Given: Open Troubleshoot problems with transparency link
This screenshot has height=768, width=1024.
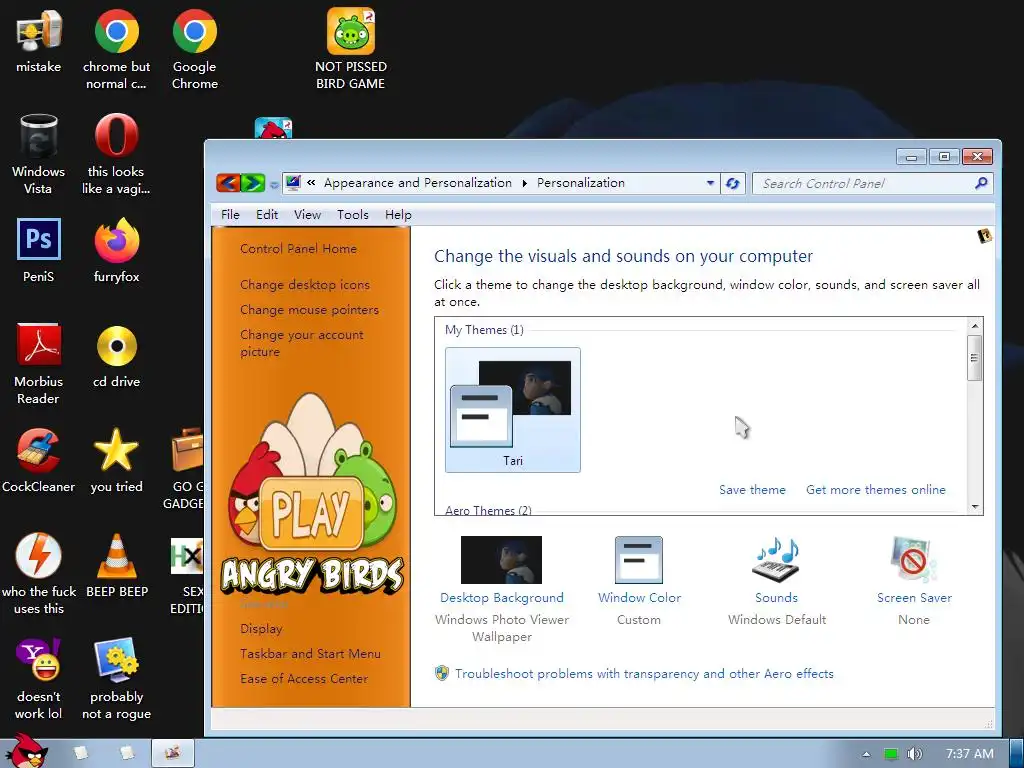Looking at the screenshot, I should point(644,674).
